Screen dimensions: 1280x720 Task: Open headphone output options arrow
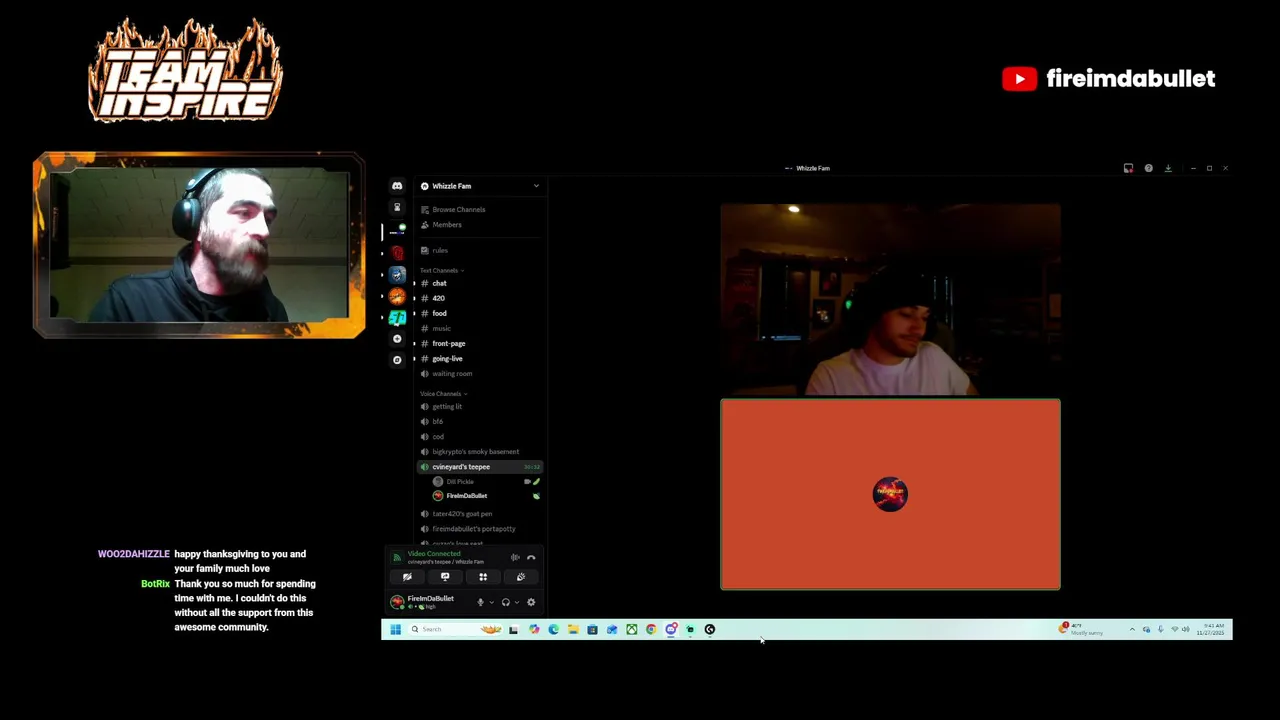pos(517,602)
